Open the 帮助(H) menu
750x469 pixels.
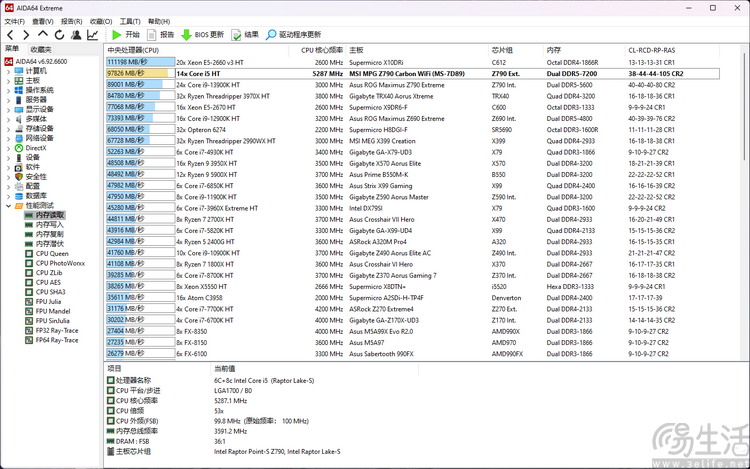[159, 22]
